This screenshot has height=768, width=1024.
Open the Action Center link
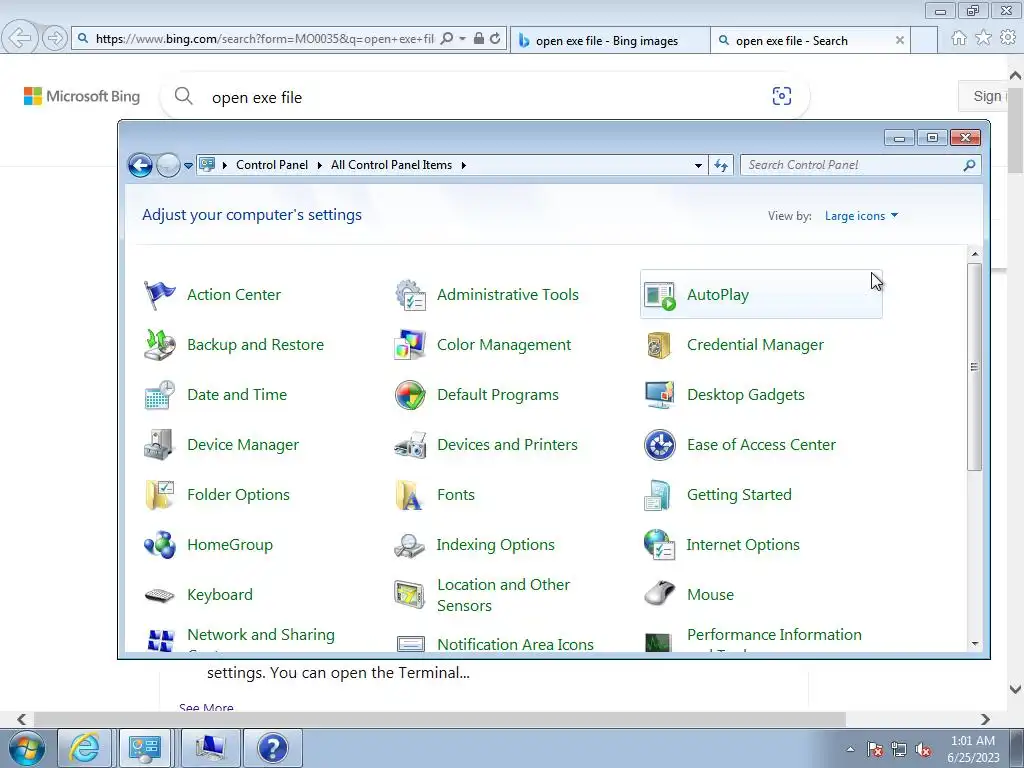234,295
